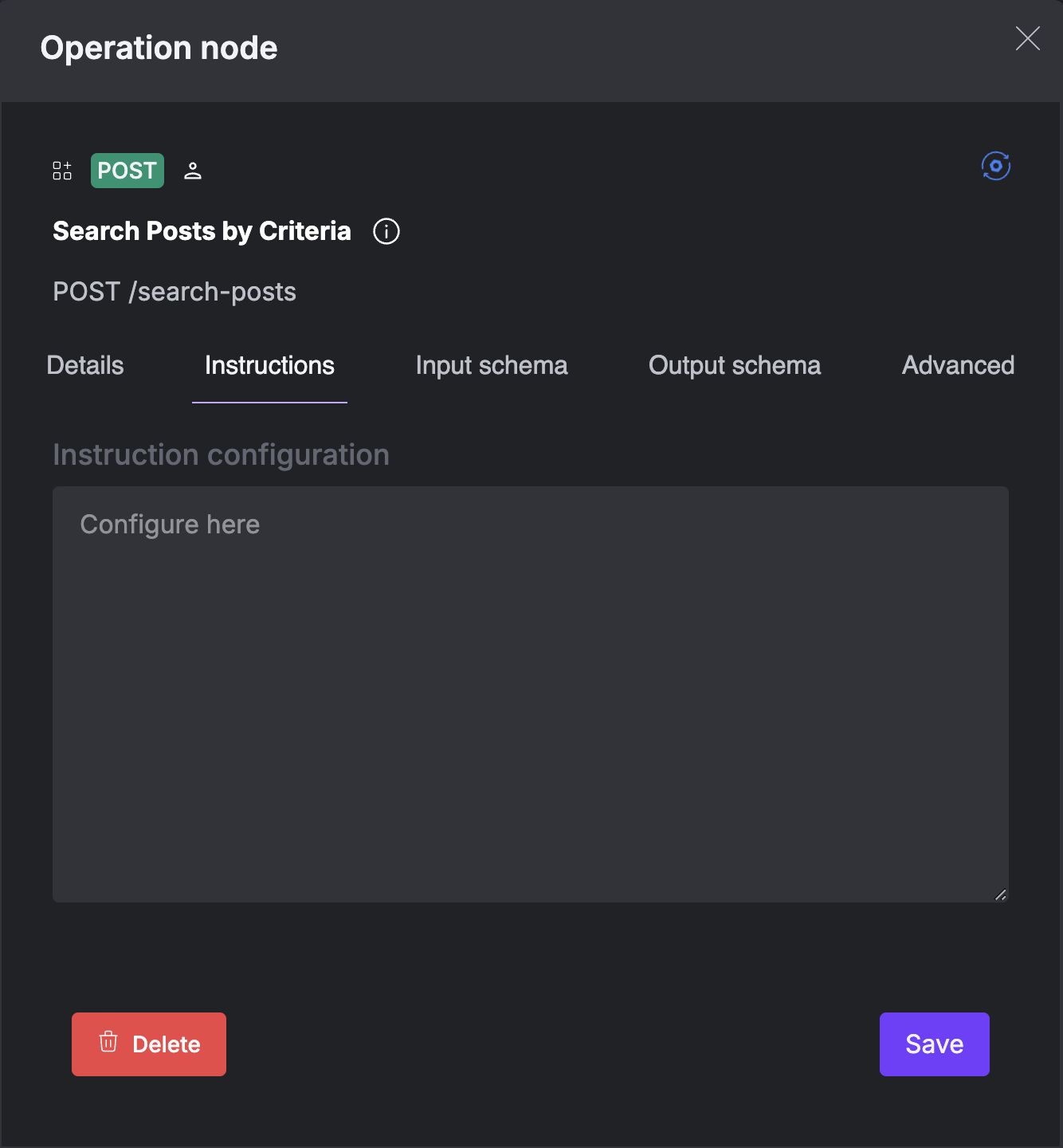Screen dimensions: 1063x1148
Task: Click the Search Posts by Criteria title
Action: [x=201, y=231]
